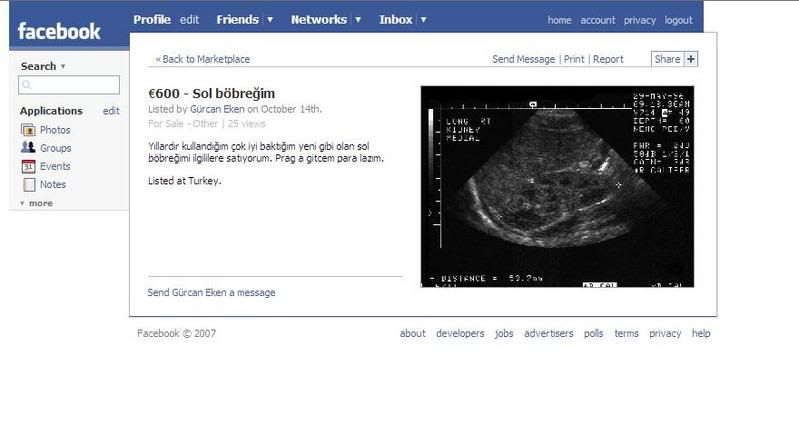Click the Notes icon in sidebar

point(28,184)
